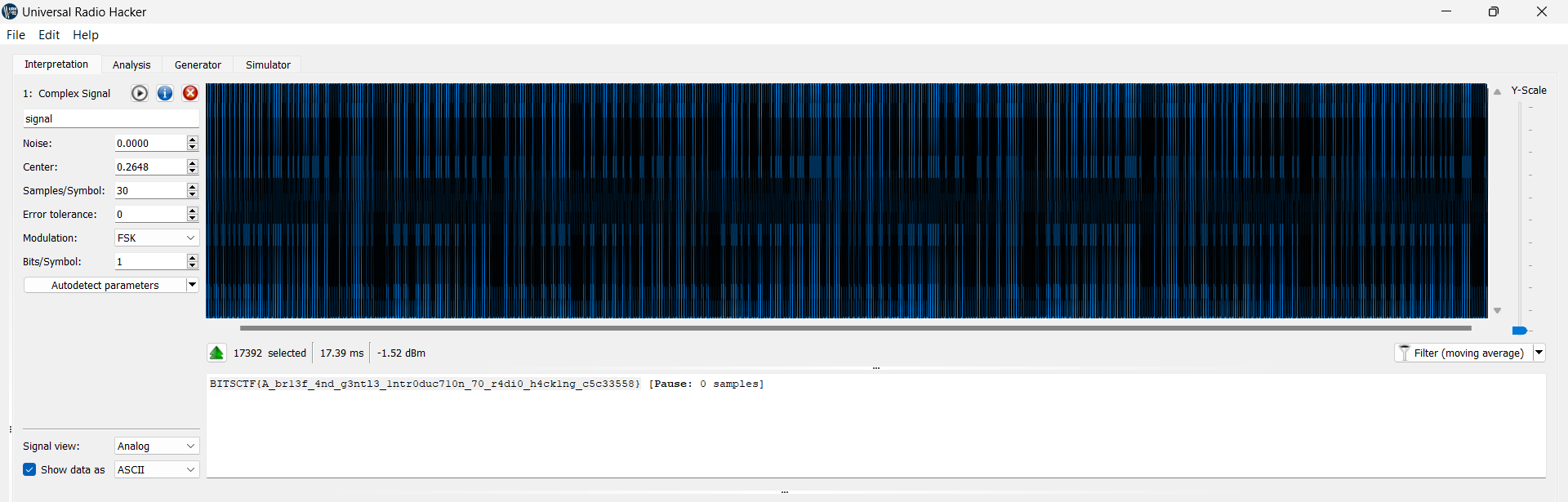Toggle the Show data as checkbox
This screenshot has height=502, width=1568.
[29, 469]
